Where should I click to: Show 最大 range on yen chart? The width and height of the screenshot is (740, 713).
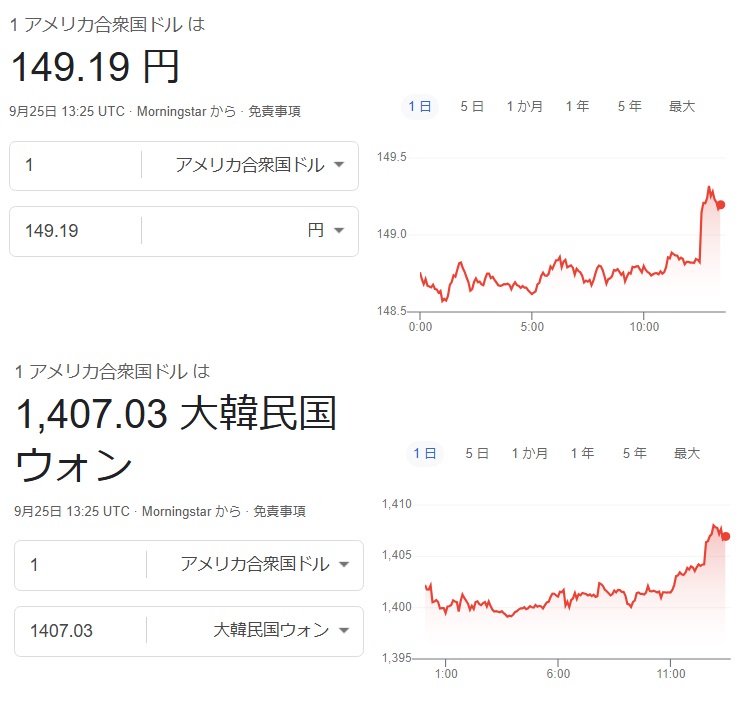pos(682,106)
